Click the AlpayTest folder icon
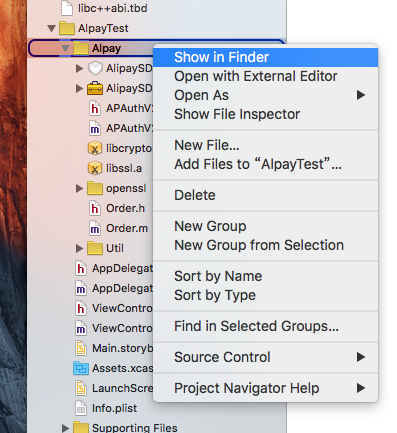 67,28
